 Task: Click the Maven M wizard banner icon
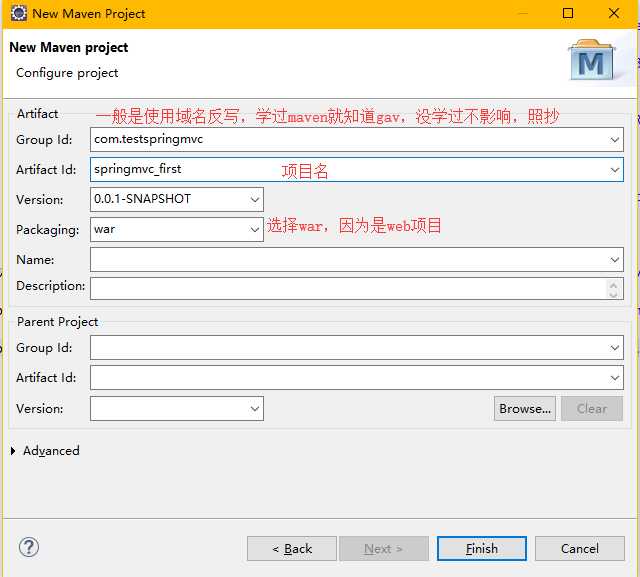click(591, 60)
